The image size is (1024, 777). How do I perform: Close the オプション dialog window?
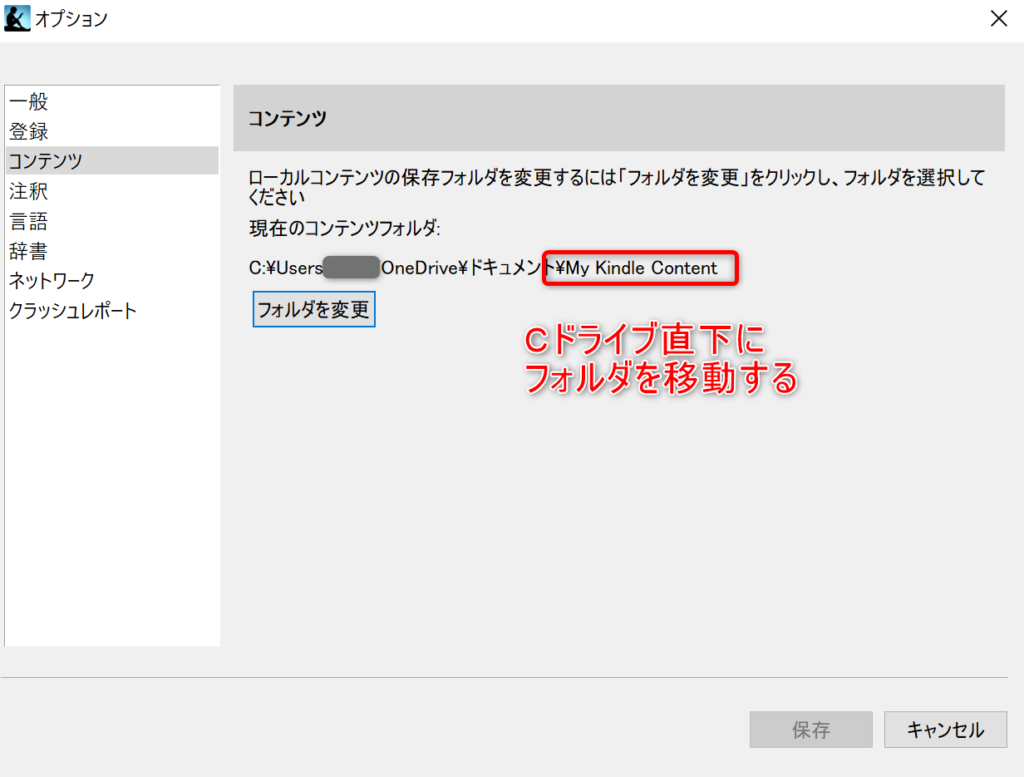pyautogui.click(x=999, y=18)
